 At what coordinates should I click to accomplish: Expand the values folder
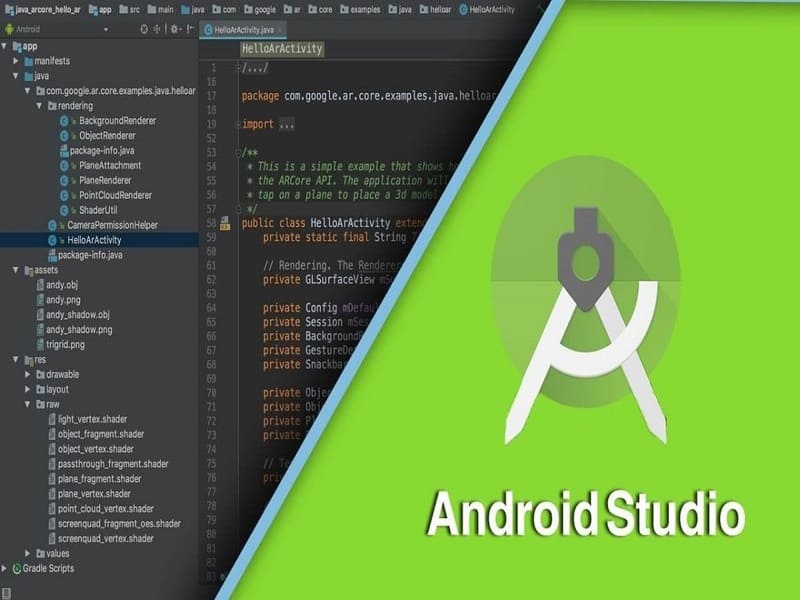click(x=28, y=554)
